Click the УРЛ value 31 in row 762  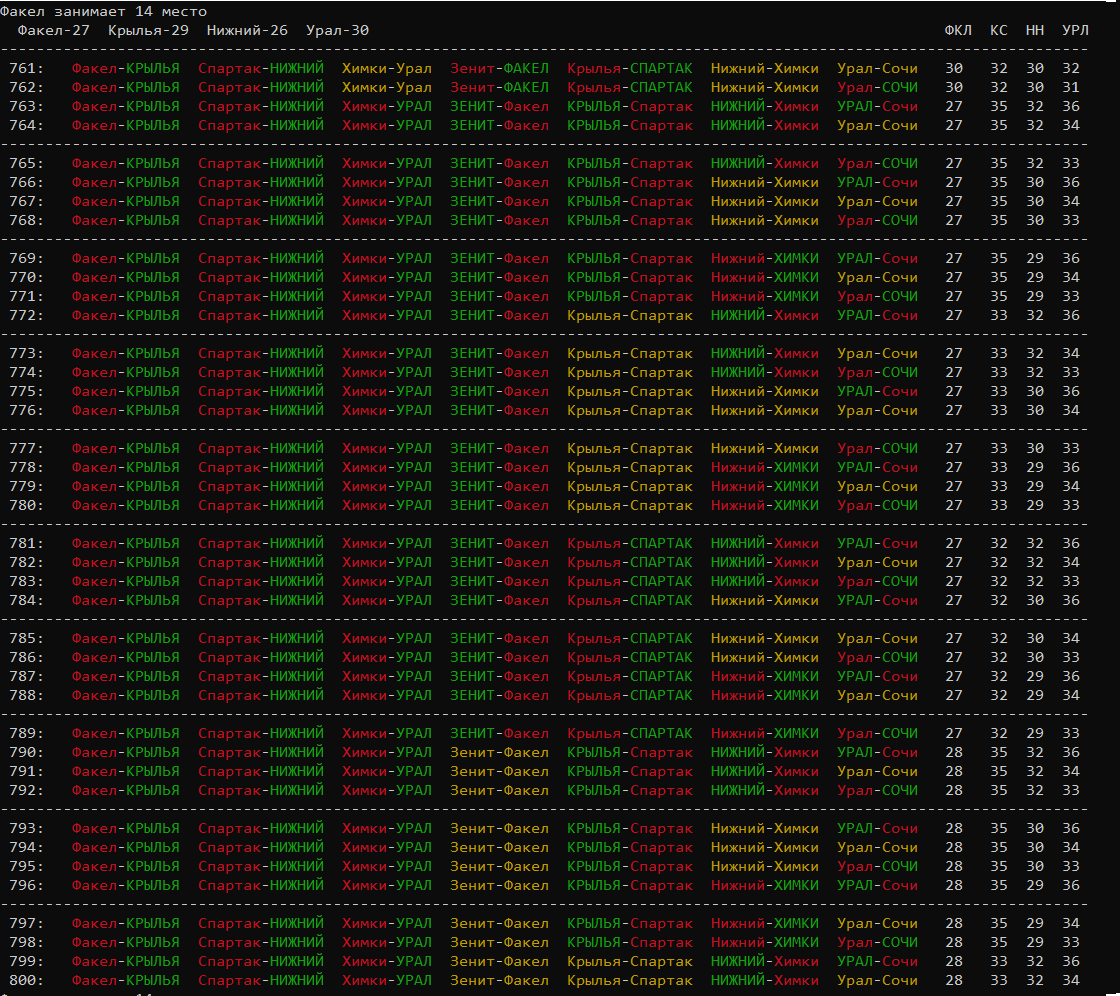(x=1071, y=87)
